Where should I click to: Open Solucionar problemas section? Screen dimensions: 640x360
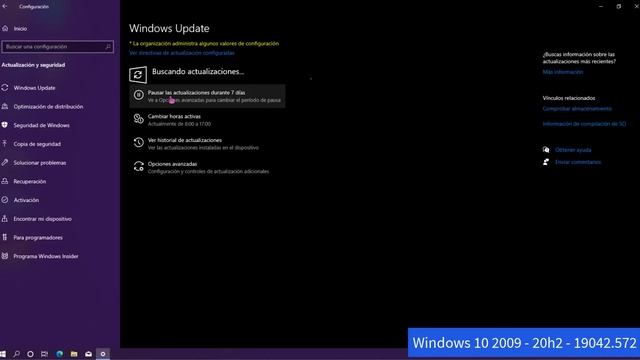(40, 163)
